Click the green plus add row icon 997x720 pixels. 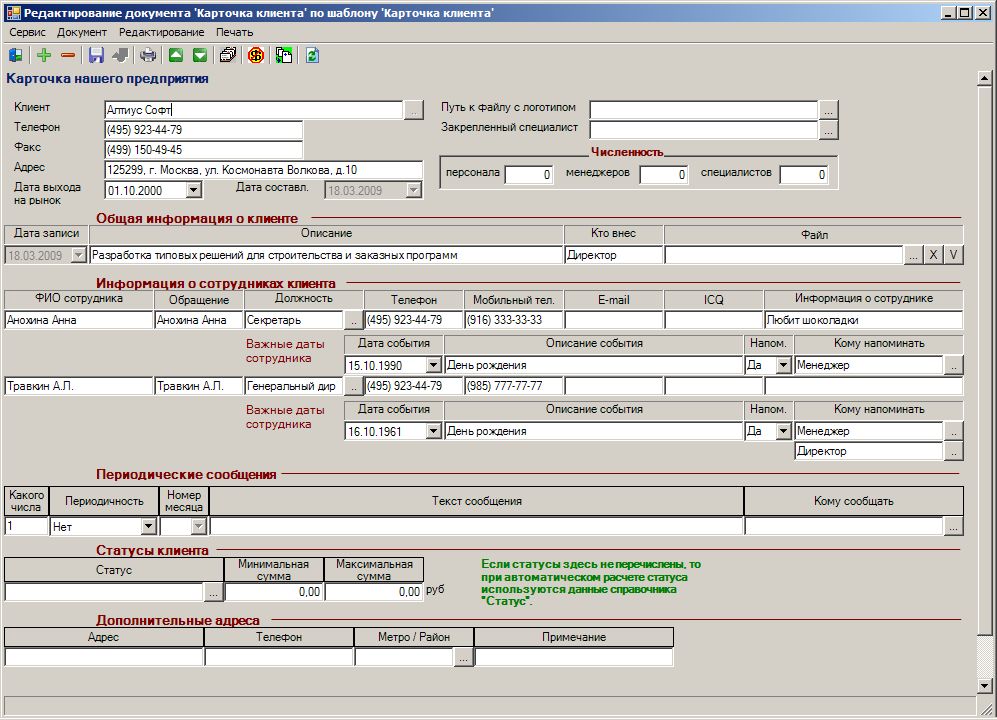[x=44, y=55]
